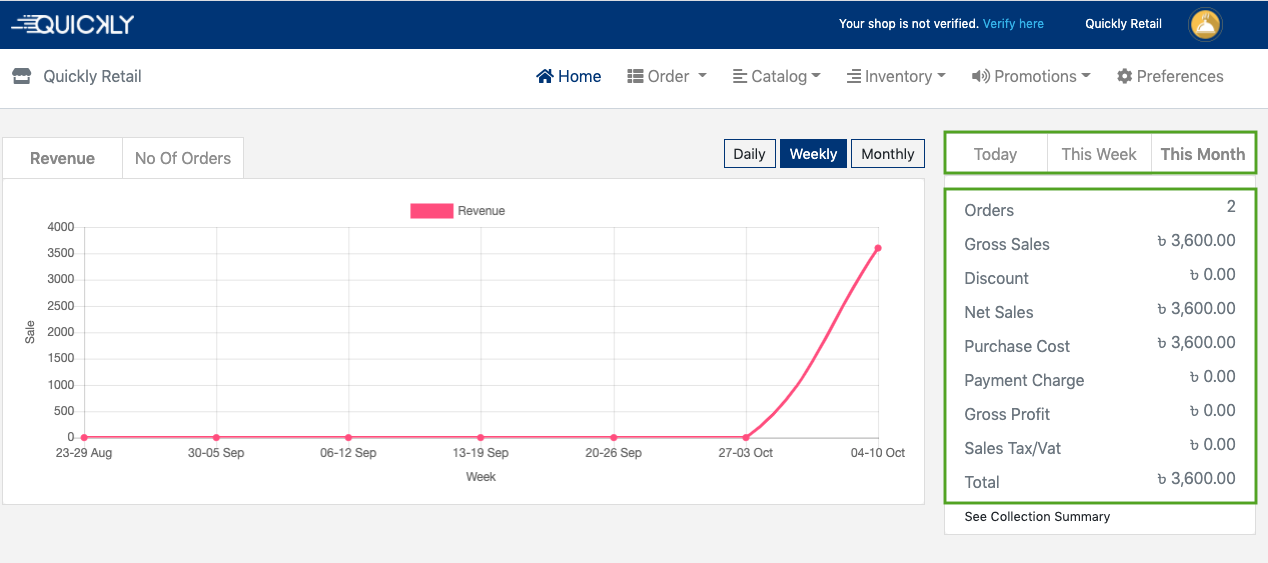This screenshot has width=1268, height=563.
Task: Click the Order grid icon
Action: [x=635, y=76]
